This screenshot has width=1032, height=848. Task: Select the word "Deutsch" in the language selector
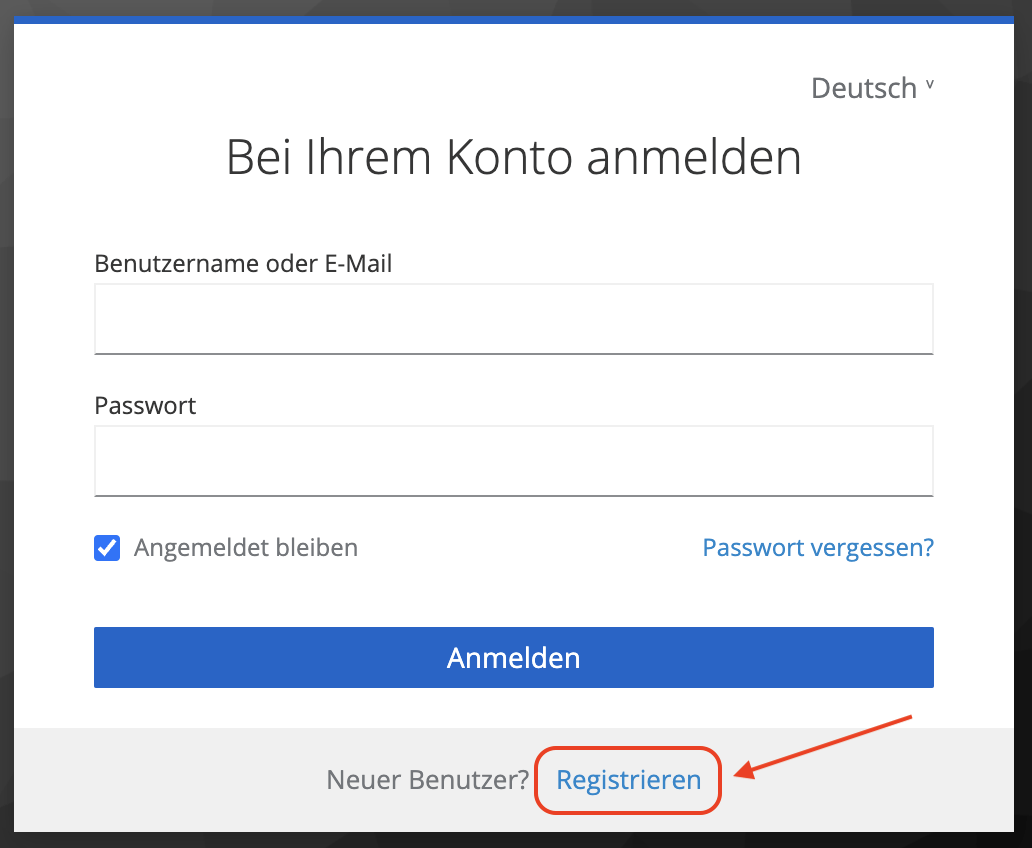point(864,88)
